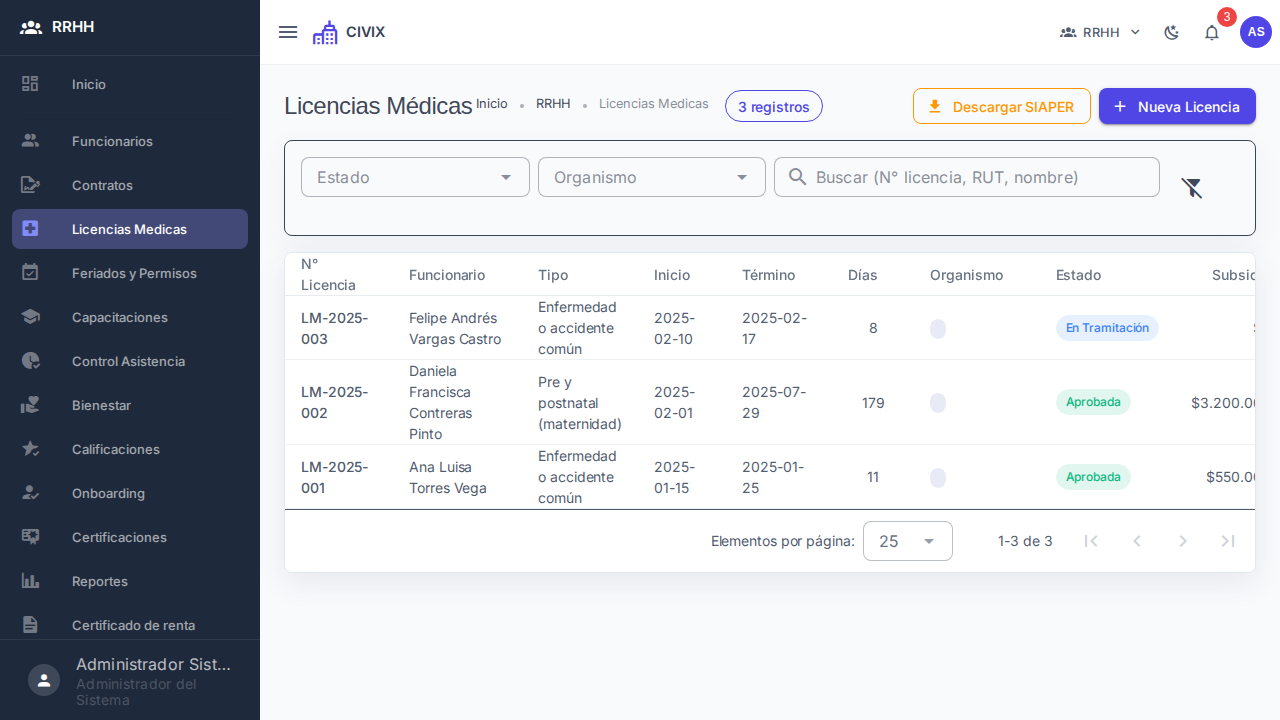The width and height of the screenshot is (1280, 720).
Task: Click the Nueva Licencia button
Action: coord(1177,106)
